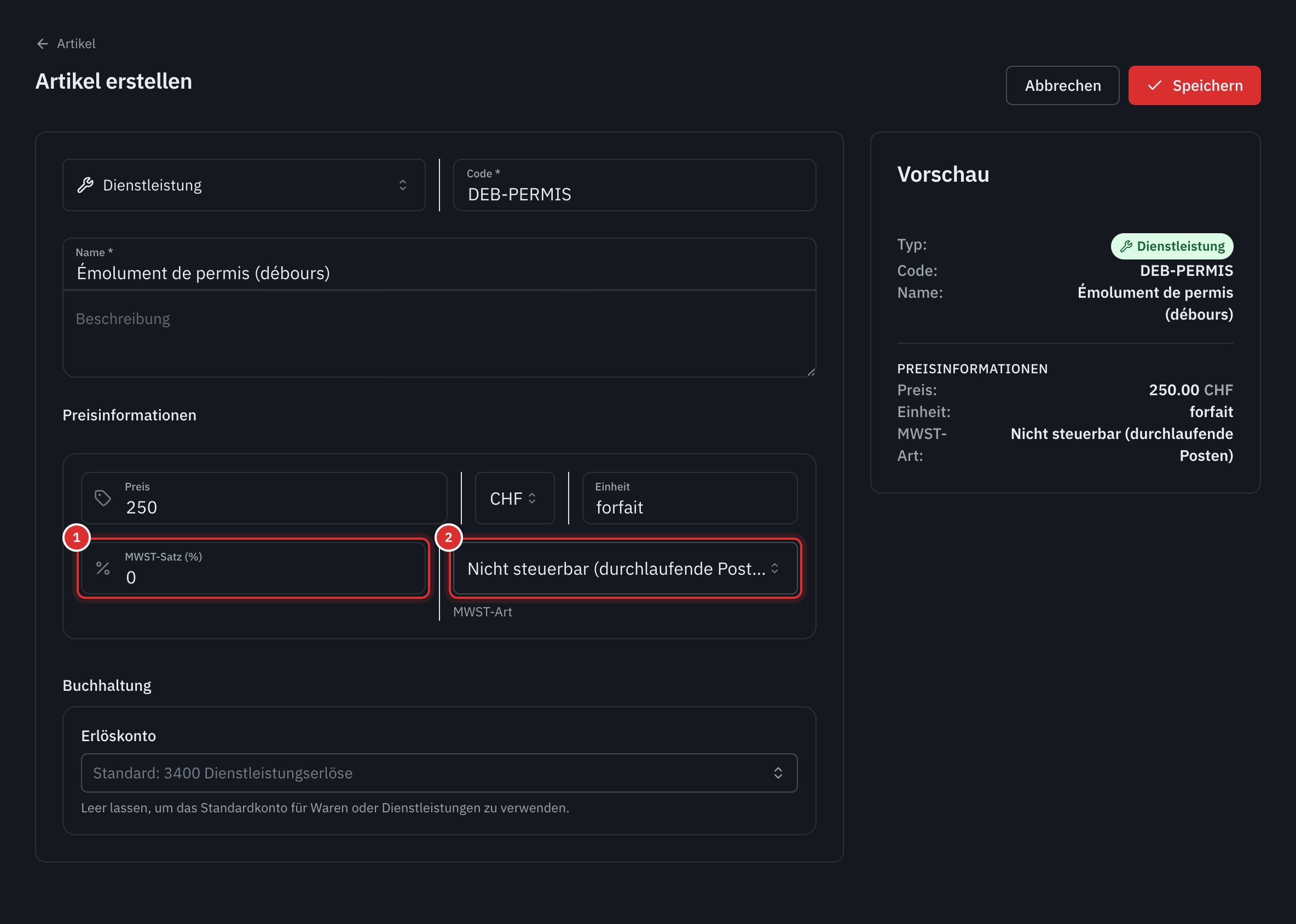Click the Einheit field showing forfait
Image resolution: width=1296 pixels, height=924 pixels.
(690, 498)
